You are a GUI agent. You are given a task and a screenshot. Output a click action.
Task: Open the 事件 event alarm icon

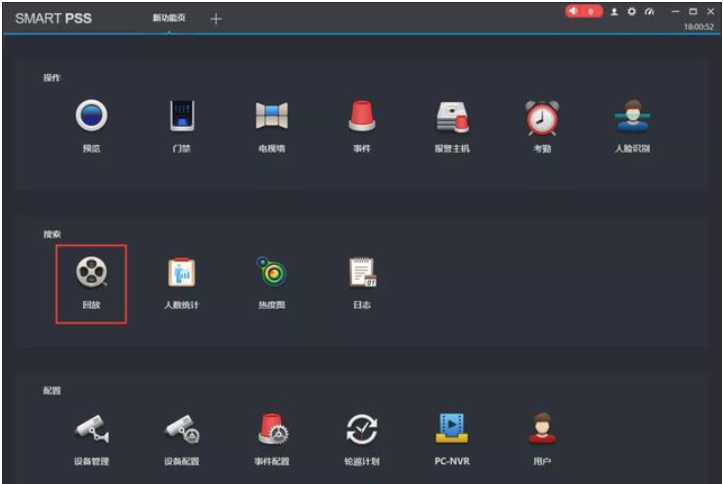tap(361, 118)
